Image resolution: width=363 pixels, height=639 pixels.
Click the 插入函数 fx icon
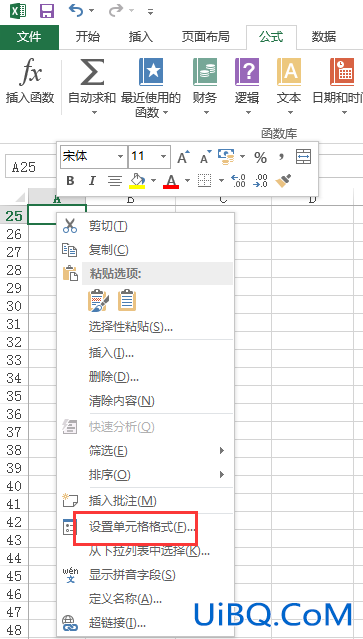point(30,73)
